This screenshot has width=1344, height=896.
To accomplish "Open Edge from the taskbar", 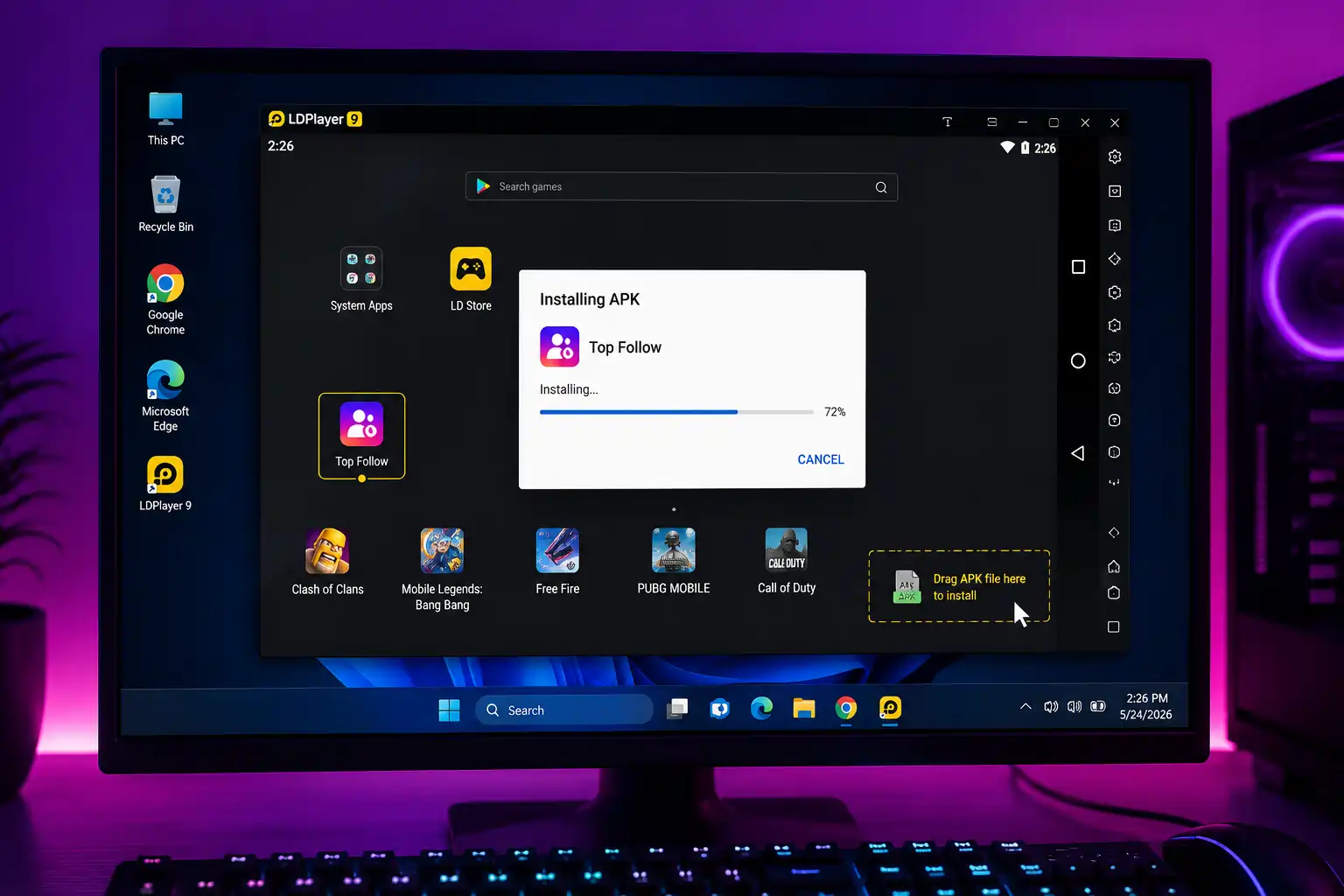I will [761, 709].
